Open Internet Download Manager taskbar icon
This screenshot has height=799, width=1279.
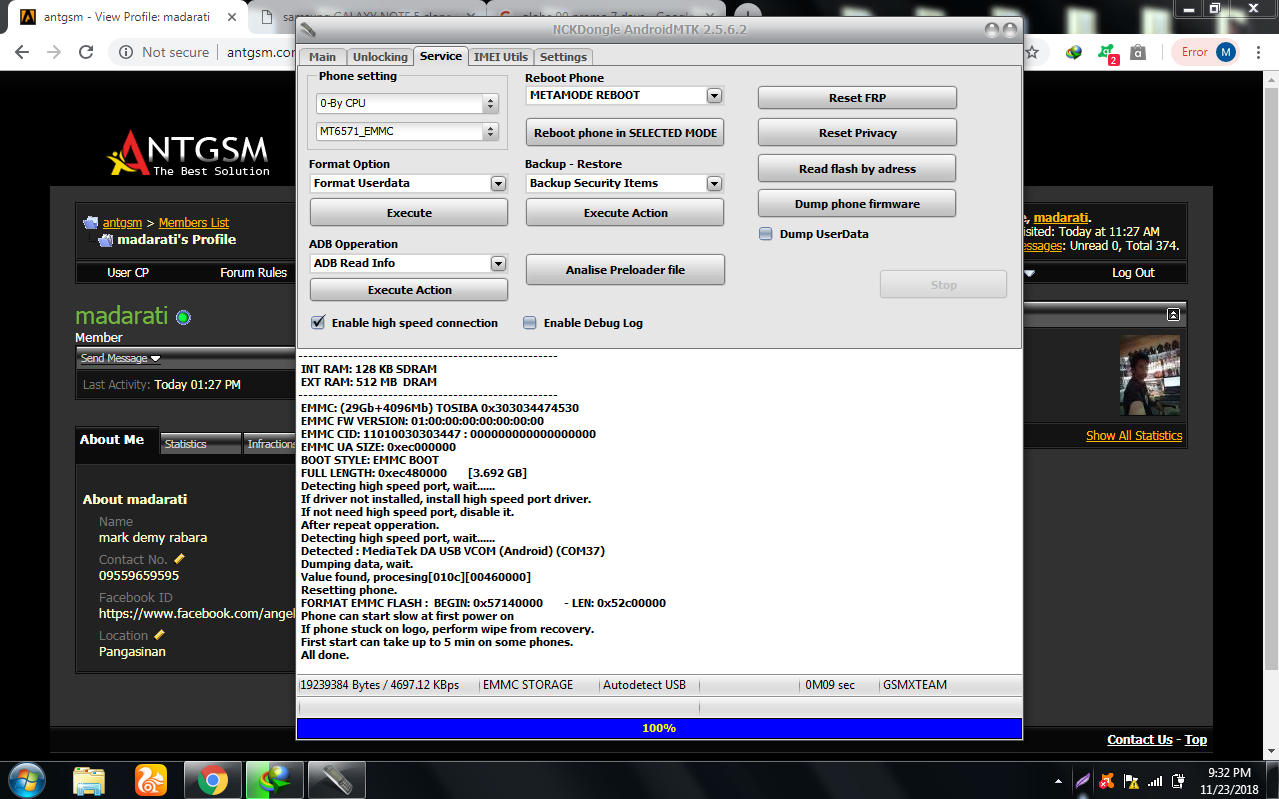(274, 779)
